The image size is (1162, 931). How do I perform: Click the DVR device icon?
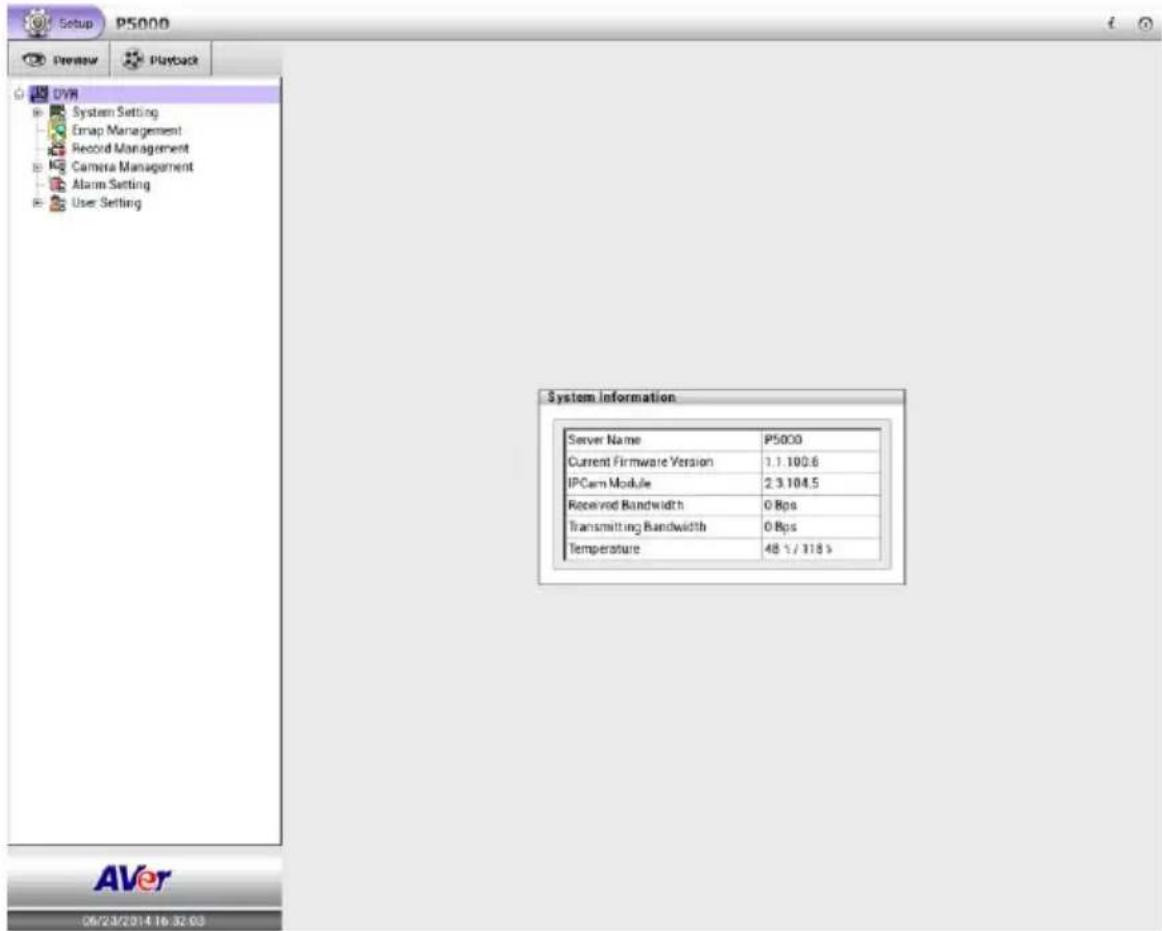[x=39, y=94]
